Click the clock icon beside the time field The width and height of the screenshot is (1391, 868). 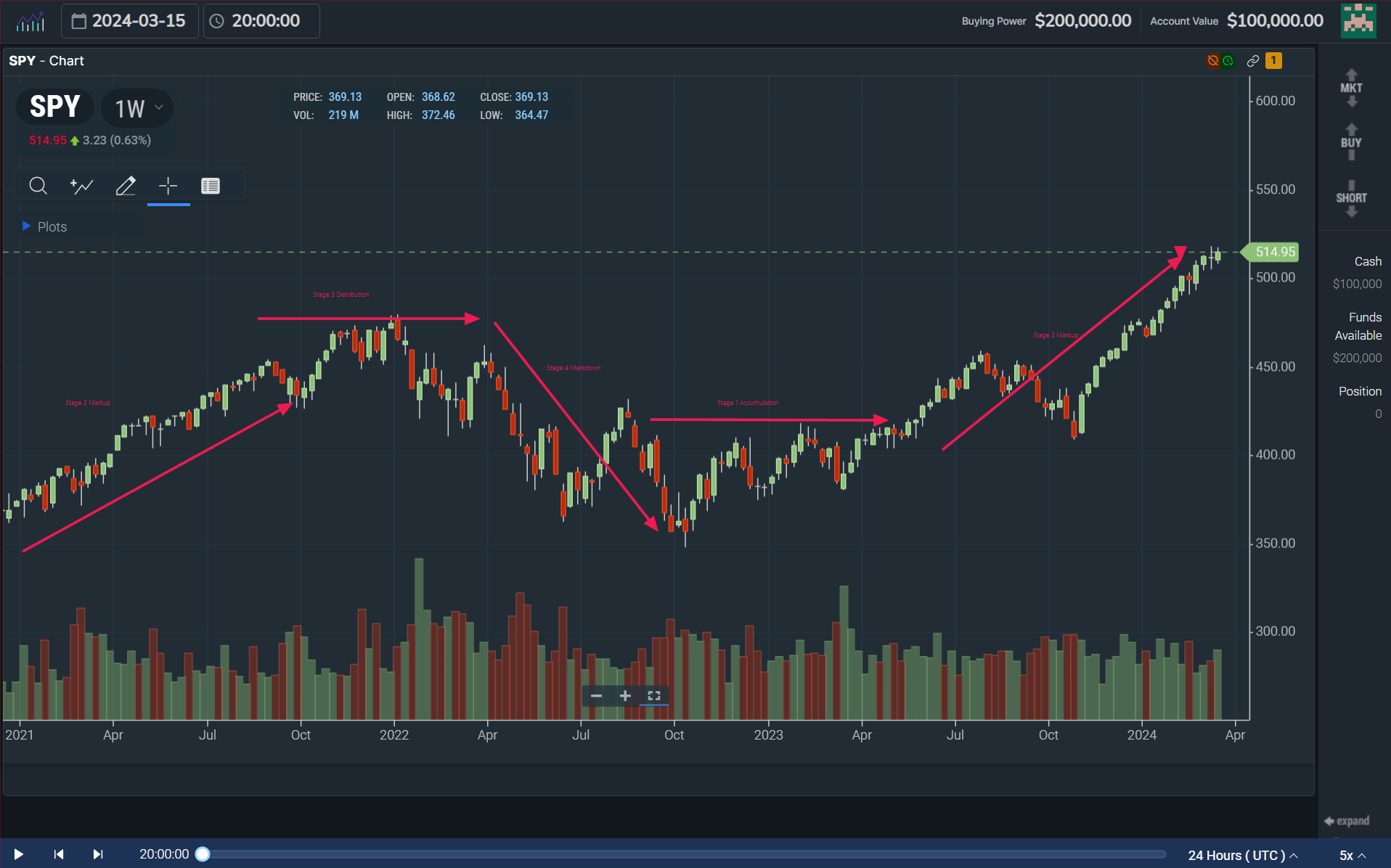pyautogui.click(x=216, y=20)
